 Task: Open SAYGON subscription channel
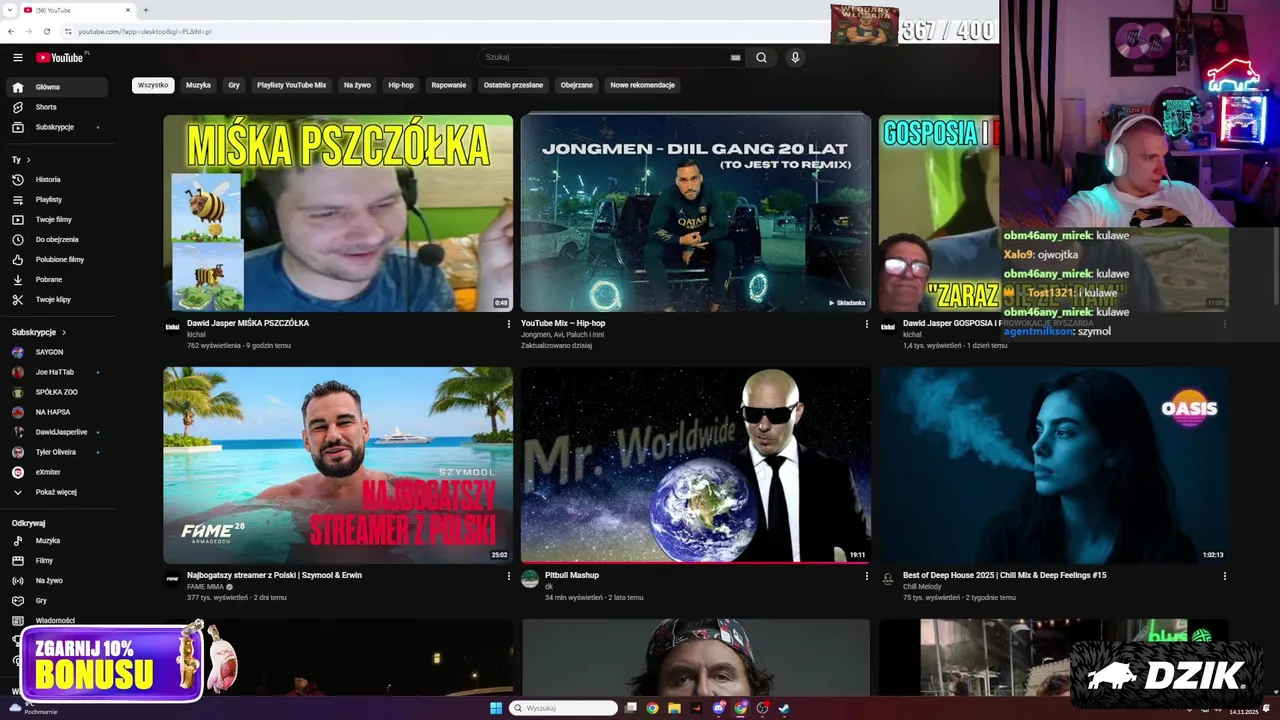coord(56,352)
